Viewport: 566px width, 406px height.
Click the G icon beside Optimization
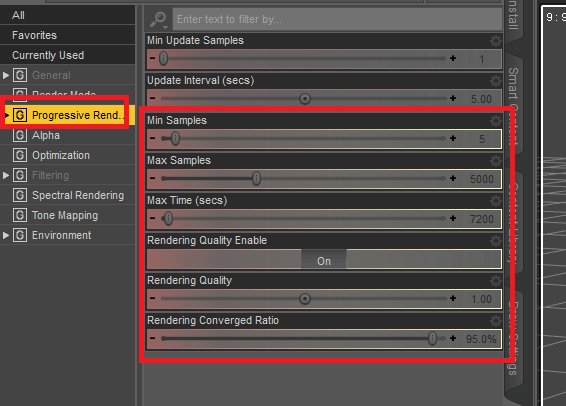pyautogui.click(x=20, y=155)
